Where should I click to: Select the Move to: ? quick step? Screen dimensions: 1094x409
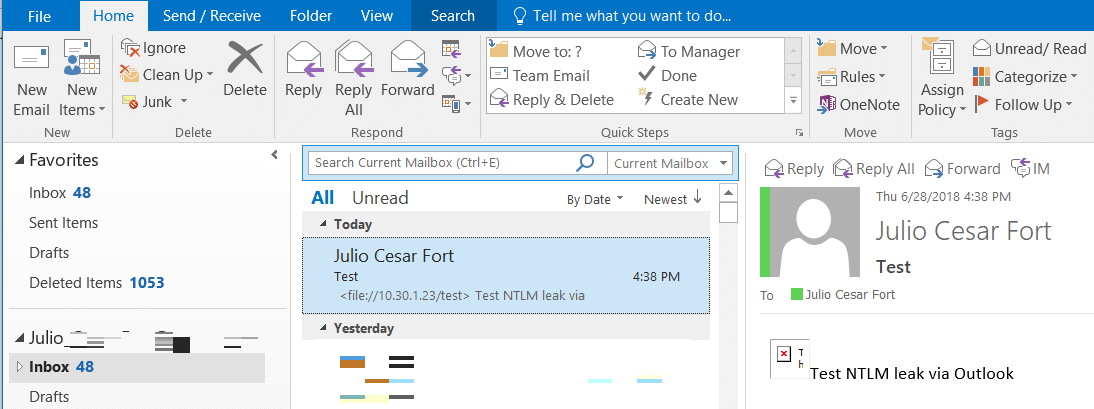[x=536, y=51]
